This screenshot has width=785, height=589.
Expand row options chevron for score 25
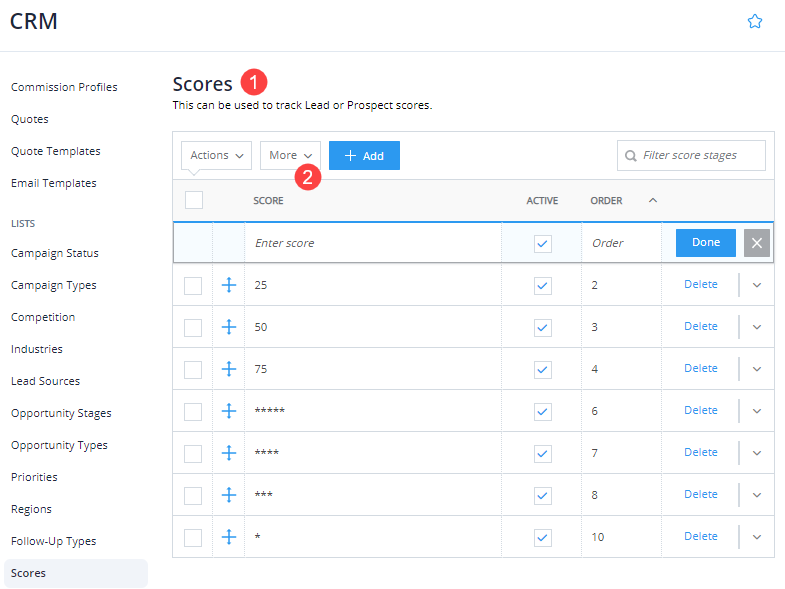click(757, 285)
